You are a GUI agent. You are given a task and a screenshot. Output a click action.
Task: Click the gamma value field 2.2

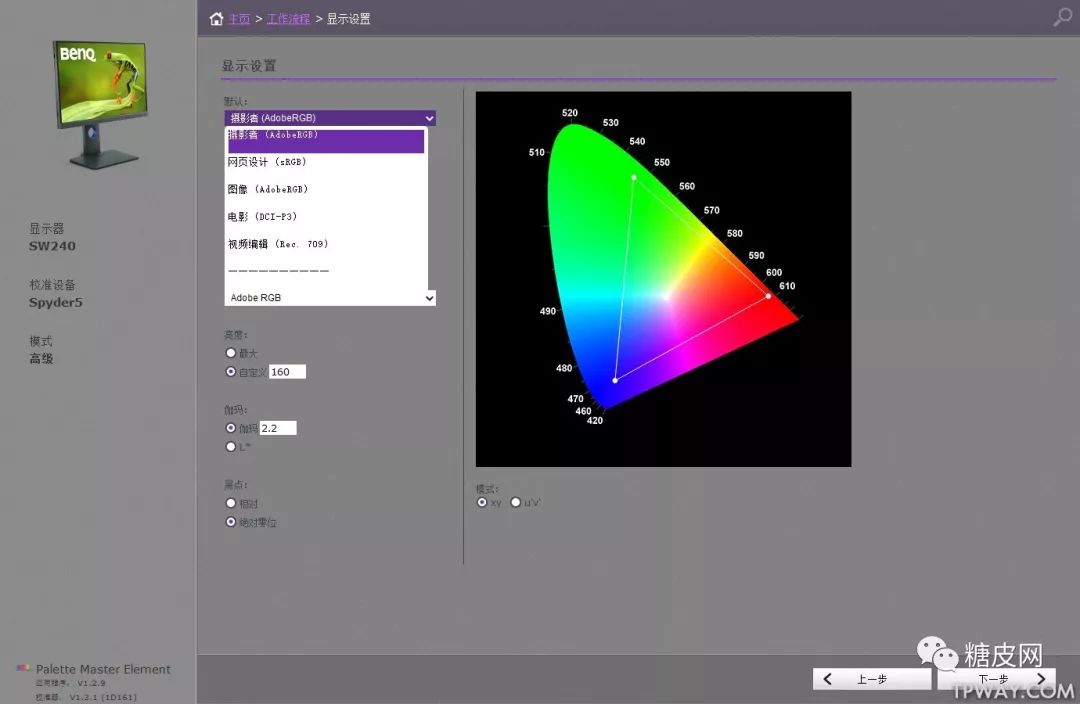point(278,428)
